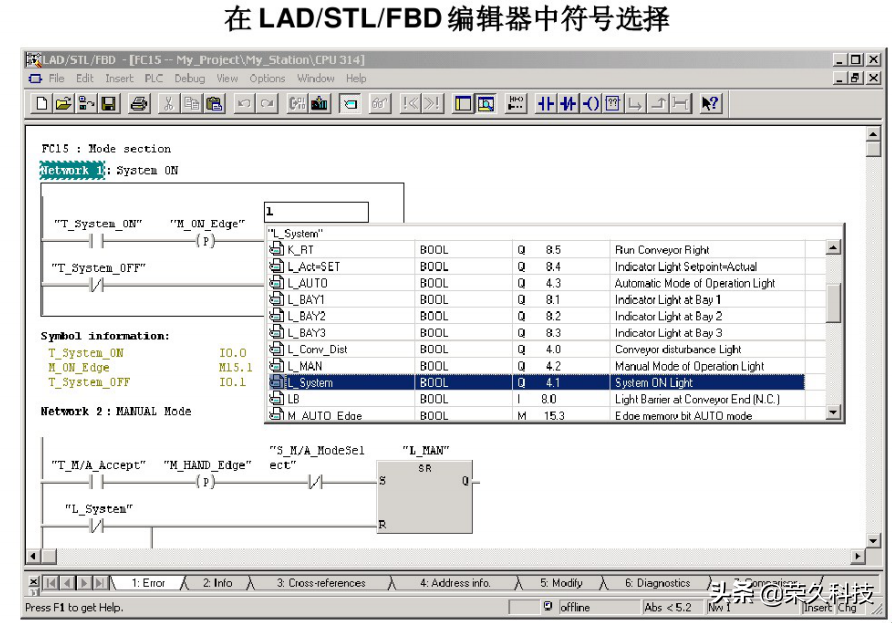Insert an empty box element
The image size is (892, 623).
[x=613, y=104]
